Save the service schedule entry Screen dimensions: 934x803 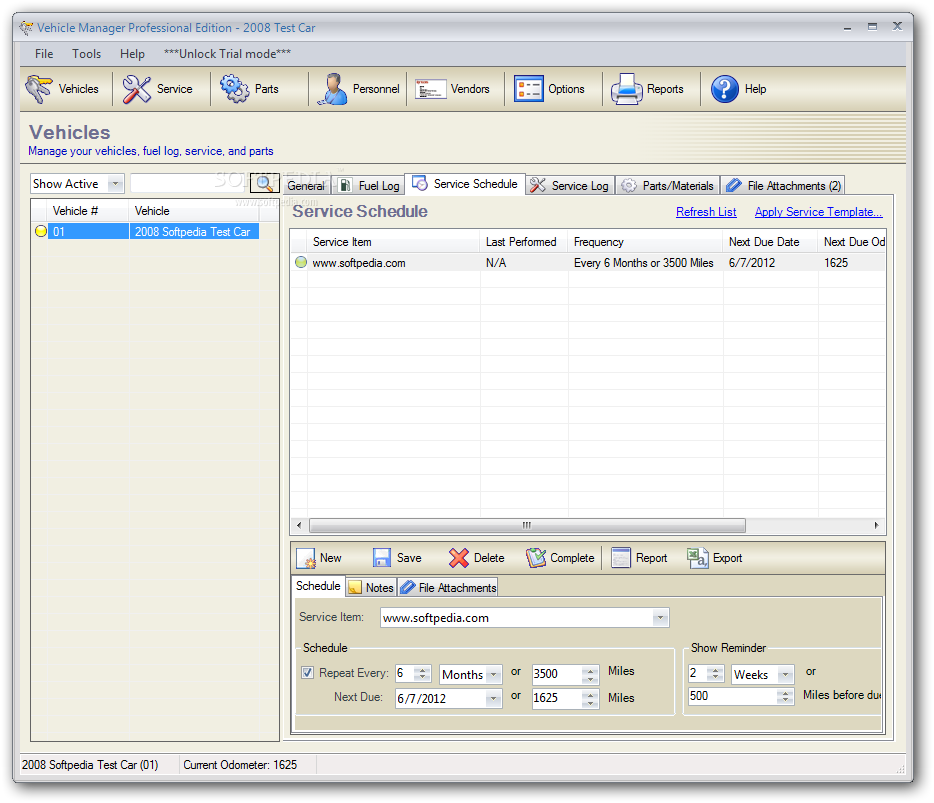[397, 558]
